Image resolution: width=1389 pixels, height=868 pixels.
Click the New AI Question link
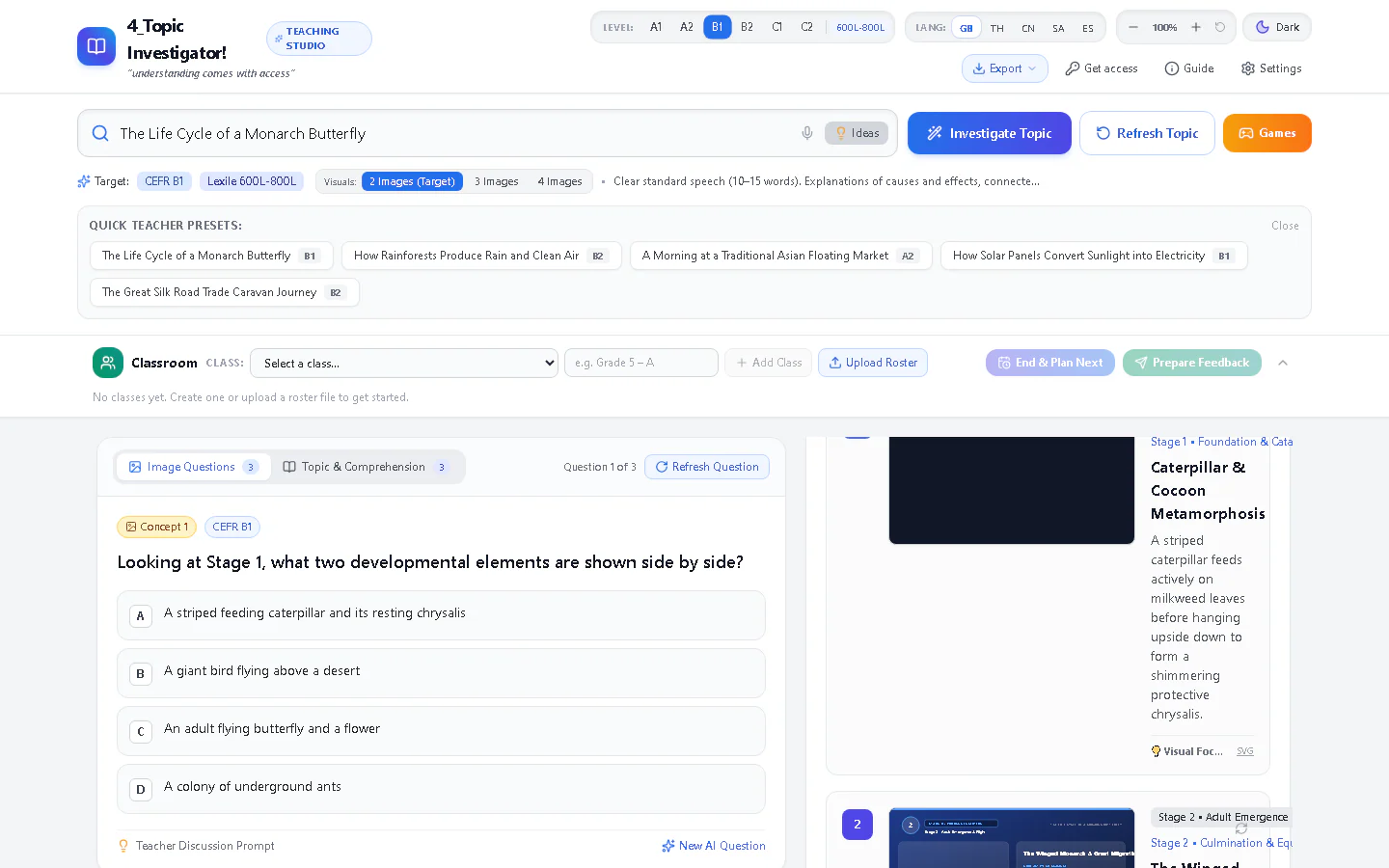click(x=714, y=846)
